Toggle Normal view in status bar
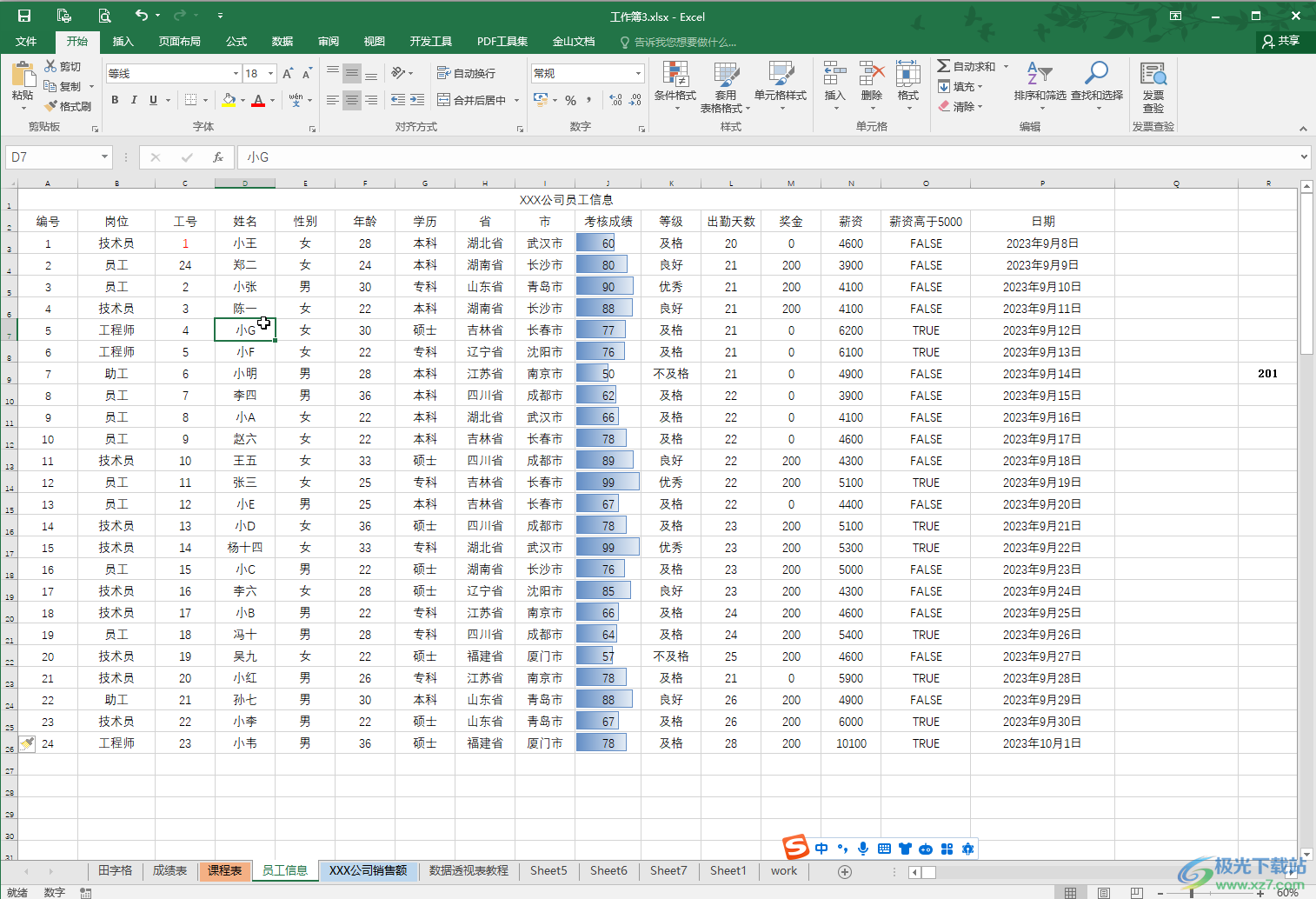The height and width of the screenshot is (899, 1316). [1070, 893]
